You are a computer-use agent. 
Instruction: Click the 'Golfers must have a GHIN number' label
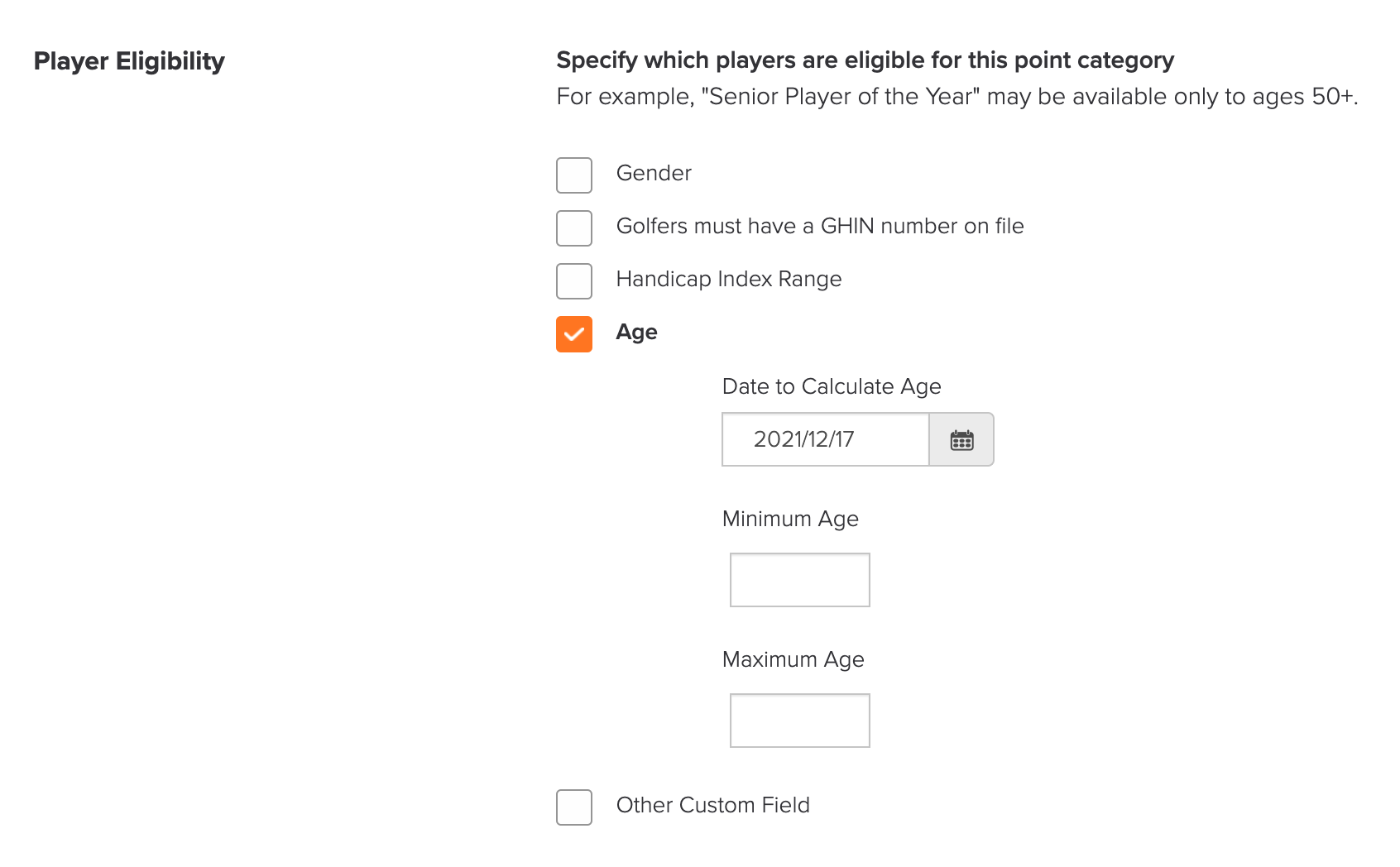tap(820, 226)
